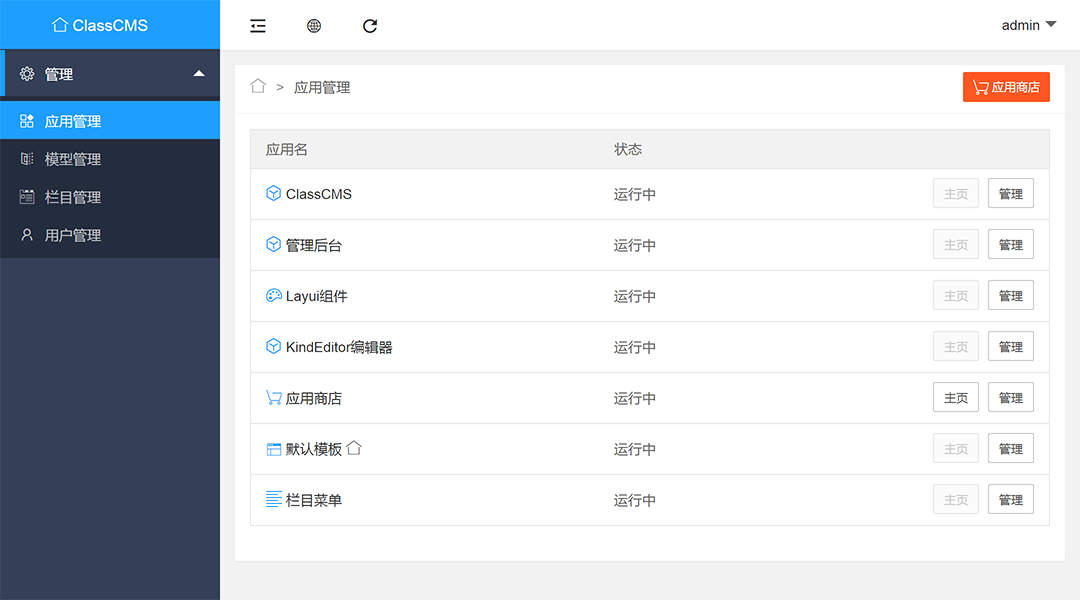
Task: Expand the 应用管理 breadcrumb path
Action: pyautogui.click(x=320, y=87)
